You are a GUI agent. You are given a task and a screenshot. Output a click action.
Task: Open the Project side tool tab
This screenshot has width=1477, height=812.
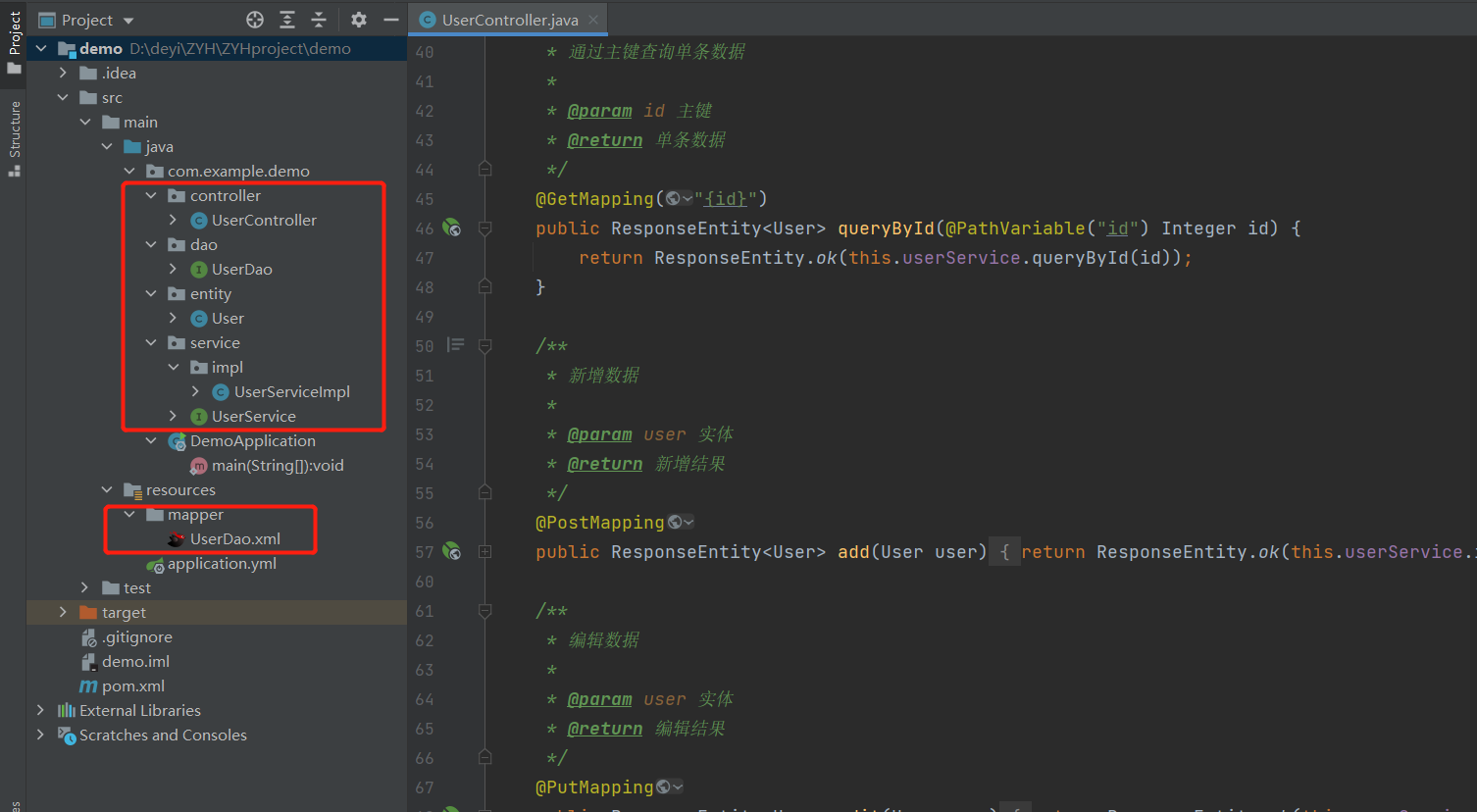point(14,42)
